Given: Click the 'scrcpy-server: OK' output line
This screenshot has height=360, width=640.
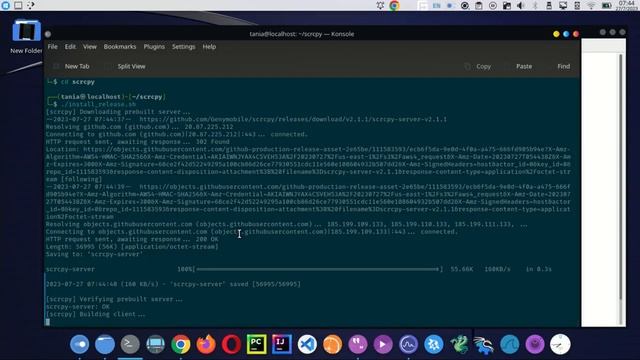Looking at the screenshot, I should coord(78,307).
